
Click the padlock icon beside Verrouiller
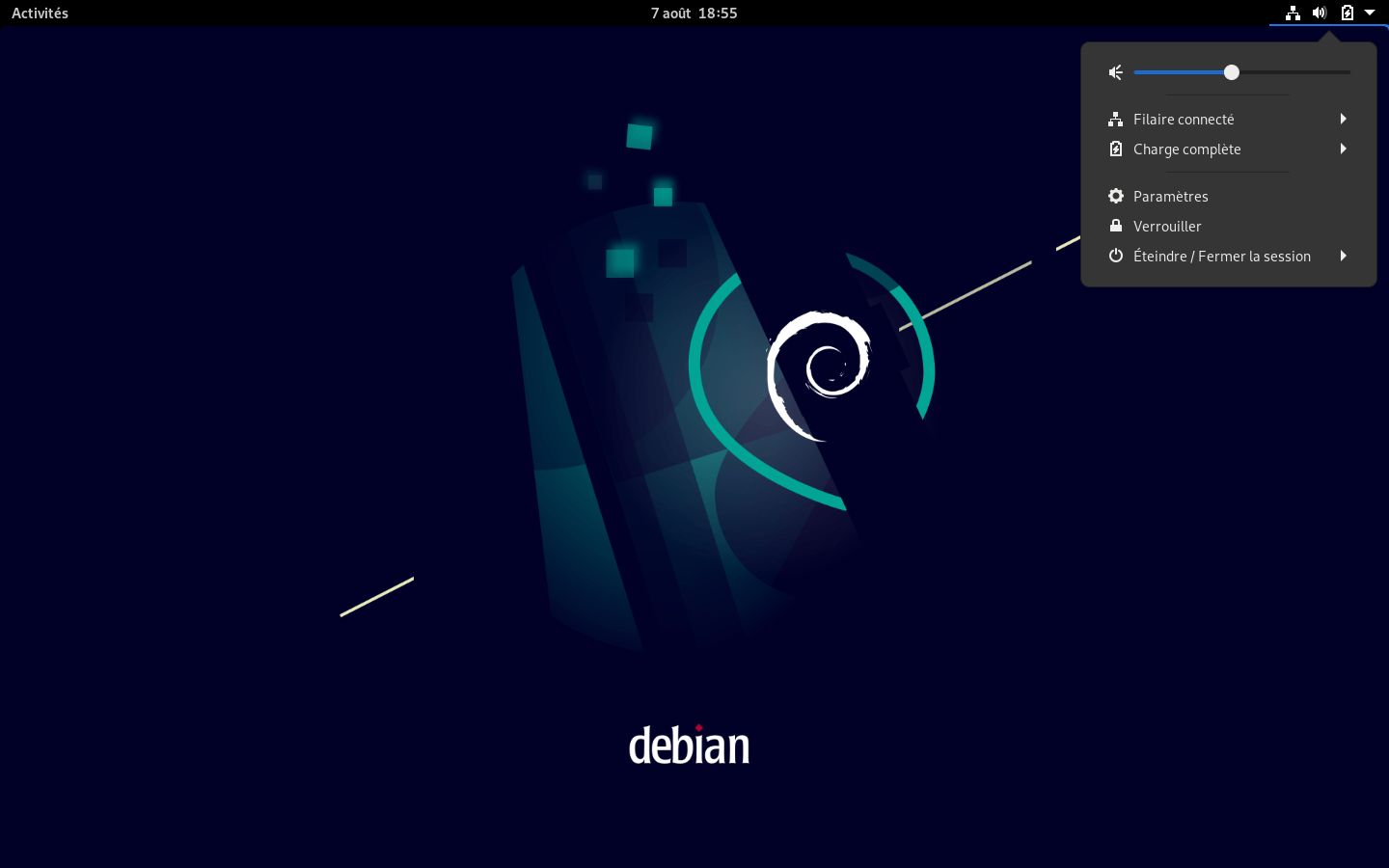point(1116,226)
